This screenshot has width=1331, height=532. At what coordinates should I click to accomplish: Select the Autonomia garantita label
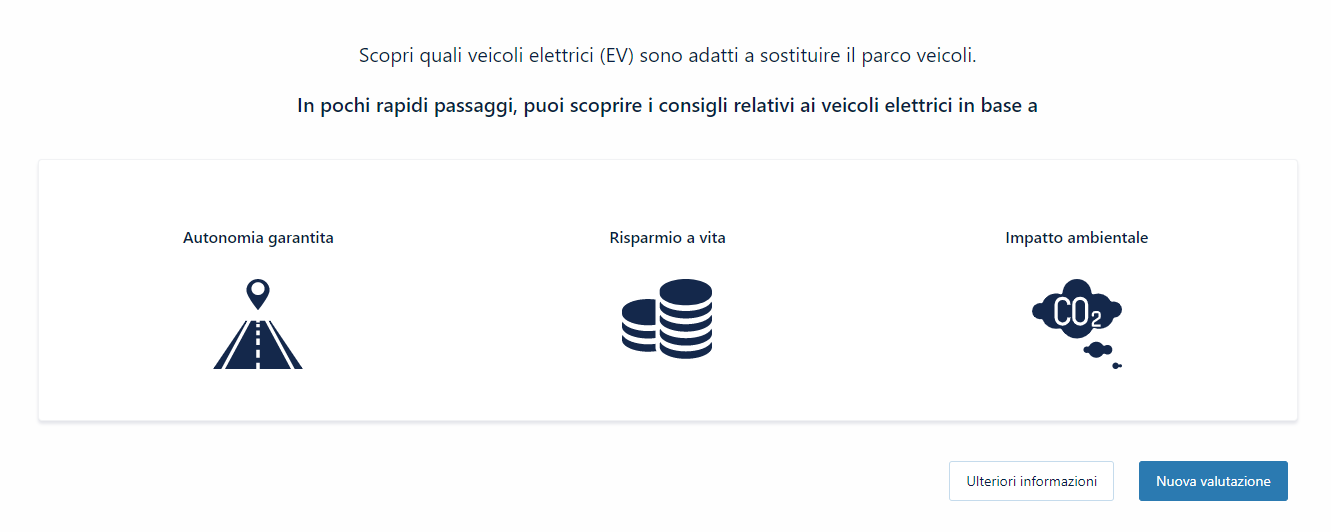(258, 238)
